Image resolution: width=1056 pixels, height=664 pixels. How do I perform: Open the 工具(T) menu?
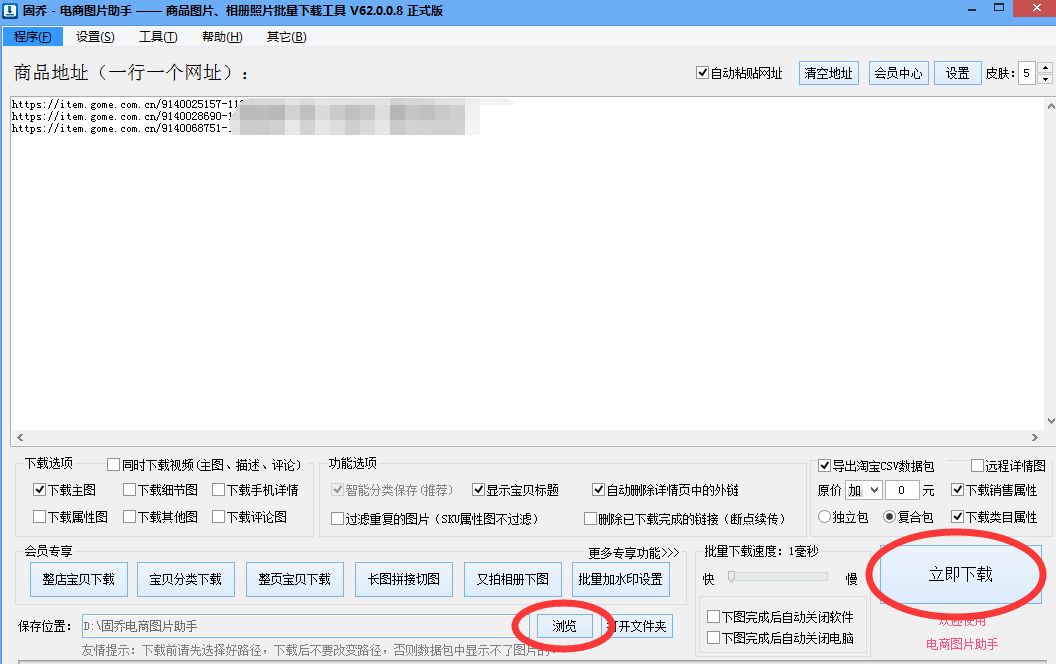click(158, 37)
